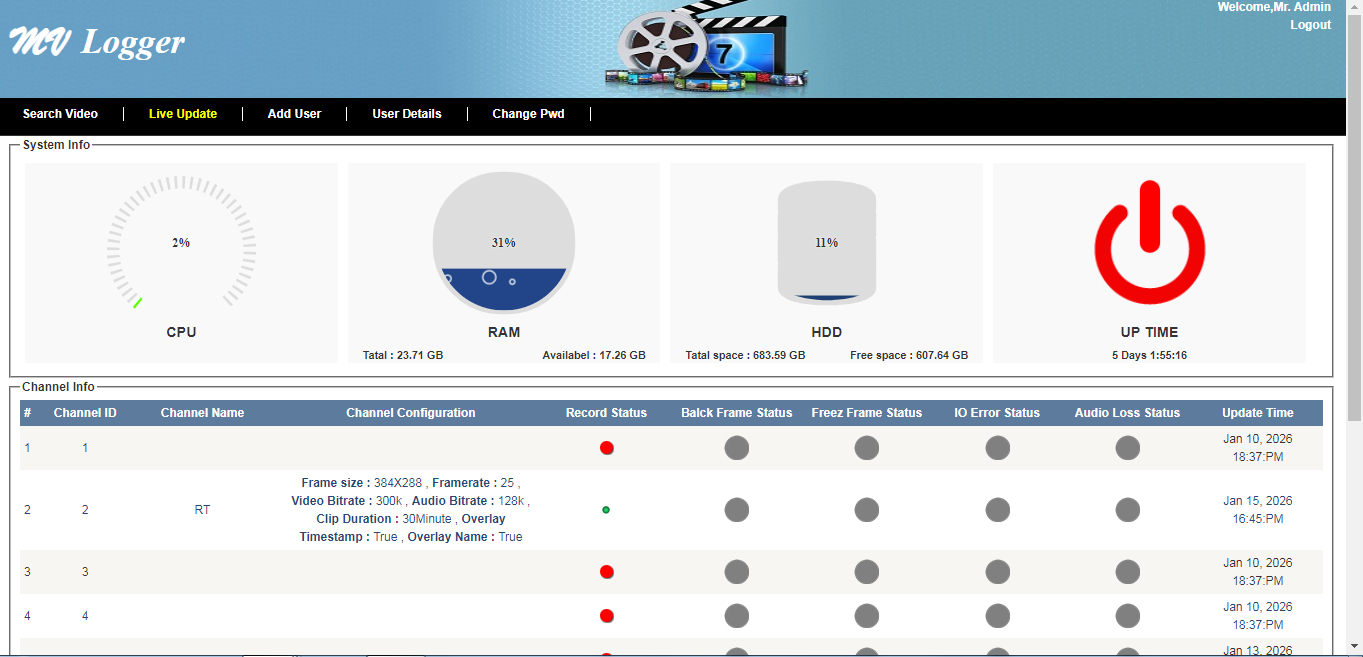1363x657 pixels.
Task: Open the channel ID 2 link
Action: (x=85, y=510)
